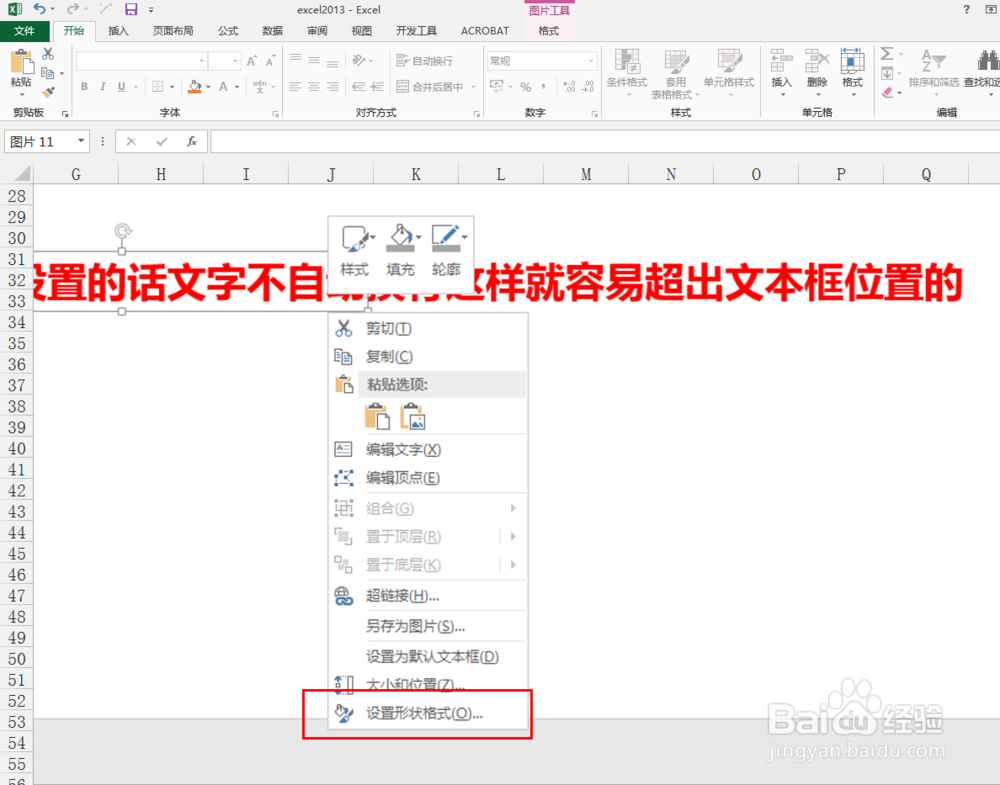This screenshot has width=1000, height=785.
Task: Toggle Bold formatting button
Action: click(x=84, y=87)
